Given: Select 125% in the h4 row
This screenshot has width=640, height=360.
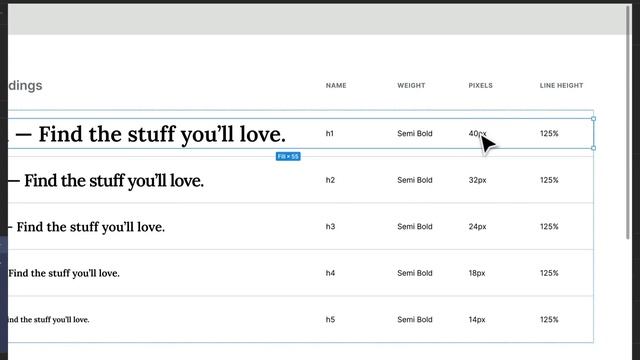Looking at the screenshot, I should 549,273.
